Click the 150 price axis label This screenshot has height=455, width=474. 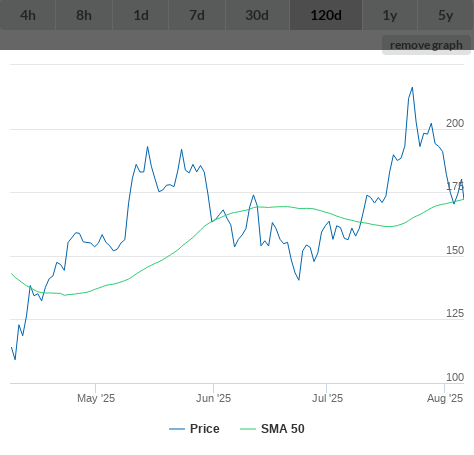point(455,250)
